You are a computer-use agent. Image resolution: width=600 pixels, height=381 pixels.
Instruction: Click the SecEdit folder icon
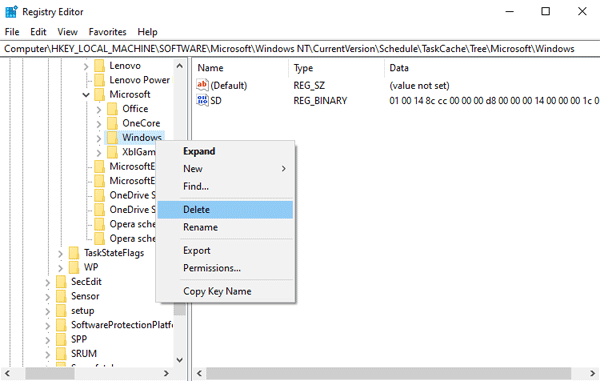pyautogui.click(x=61, y=282)
